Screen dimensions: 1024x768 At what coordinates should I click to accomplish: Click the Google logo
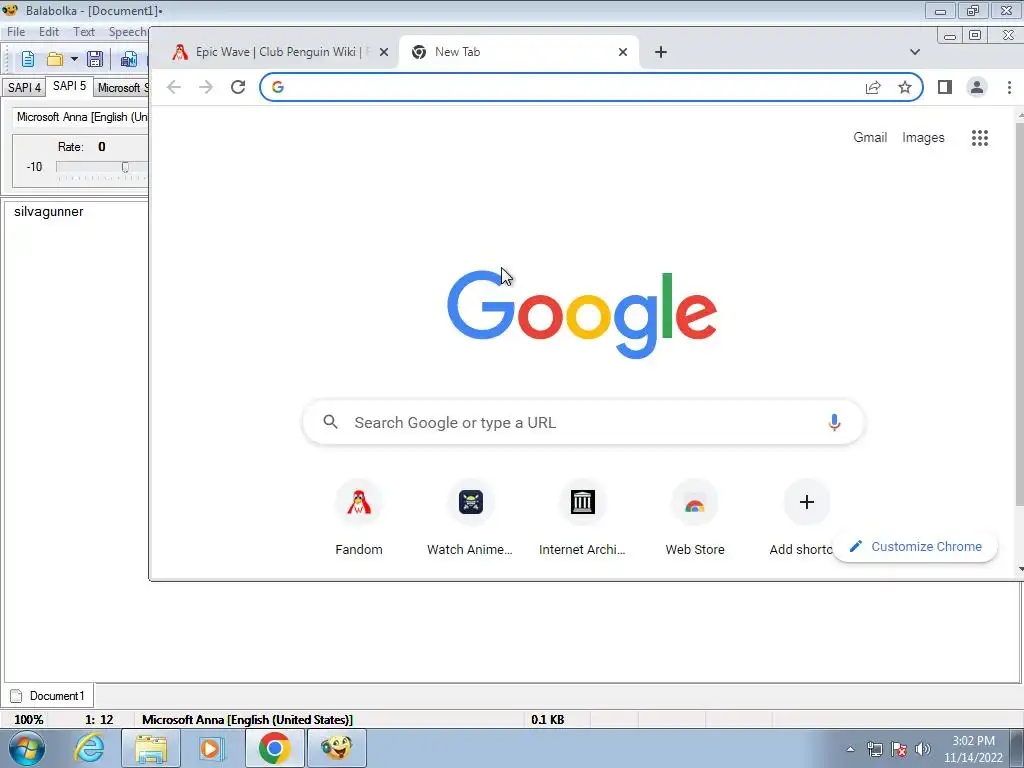582,314
